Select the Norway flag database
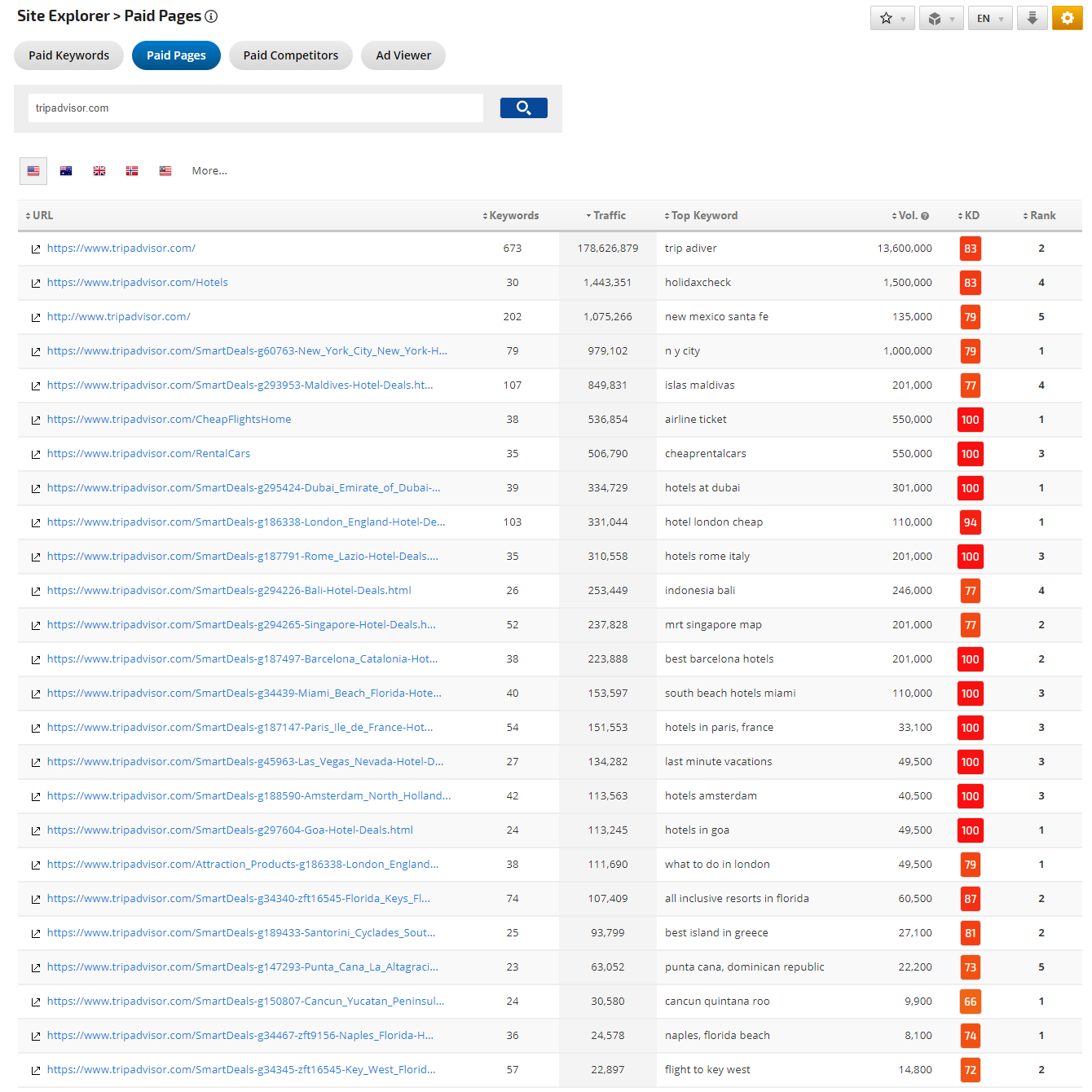The image size is (1092, 1092). (x=132, y=171)
